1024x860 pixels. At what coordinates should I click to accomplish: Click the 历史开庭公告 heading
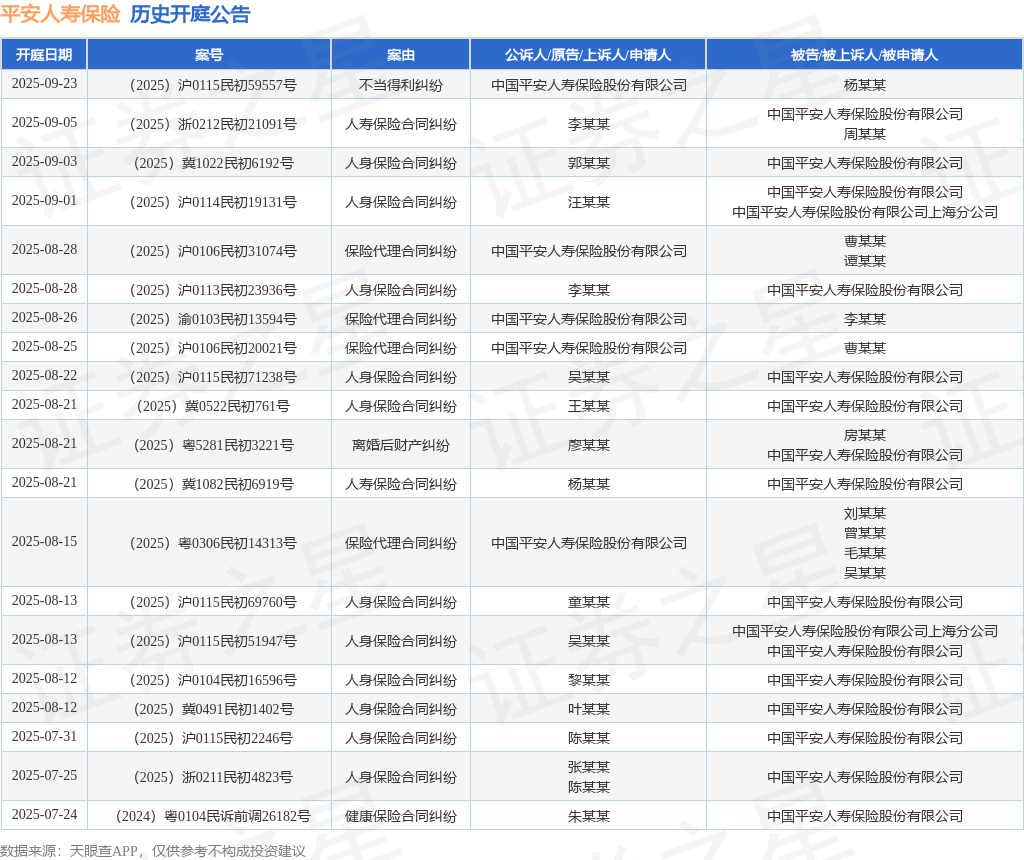point(190,14)
